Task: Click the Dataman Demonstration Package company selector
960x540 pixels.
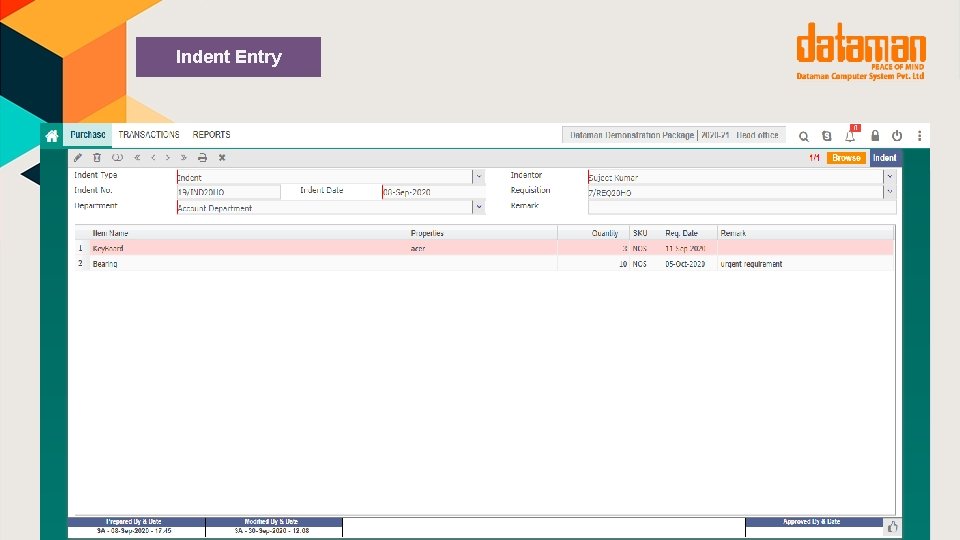Action: coord(673,135)
